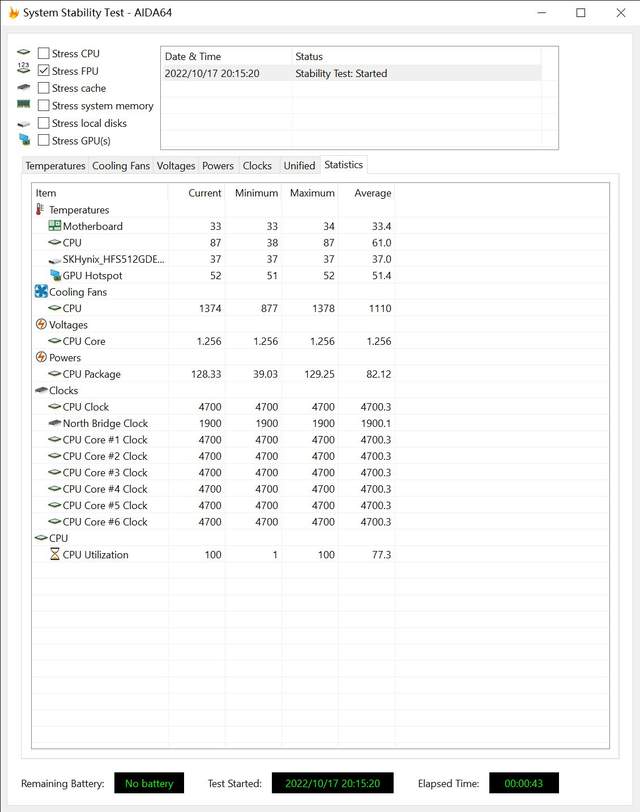Image resolution: width=640 pixels, height=812 pixels.
Task: Click the CPU Core voltage row chip icon
Action: tap(54, 341)
